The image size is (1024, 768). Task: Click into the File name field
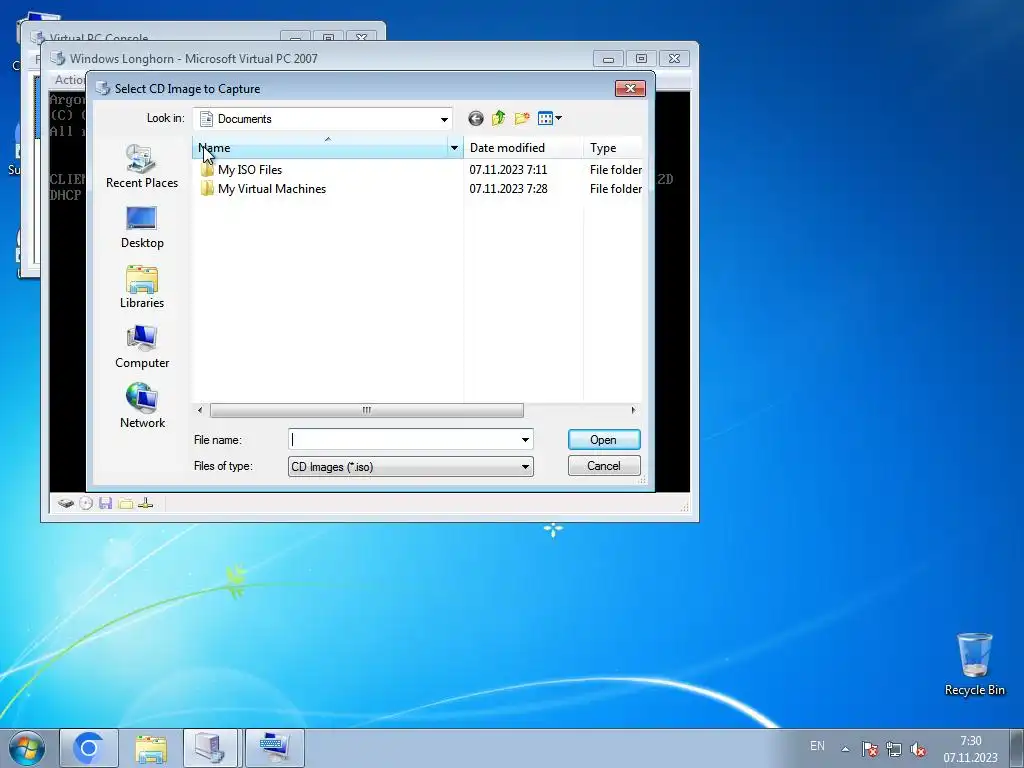pyautogui.click(x=404, y=440)
